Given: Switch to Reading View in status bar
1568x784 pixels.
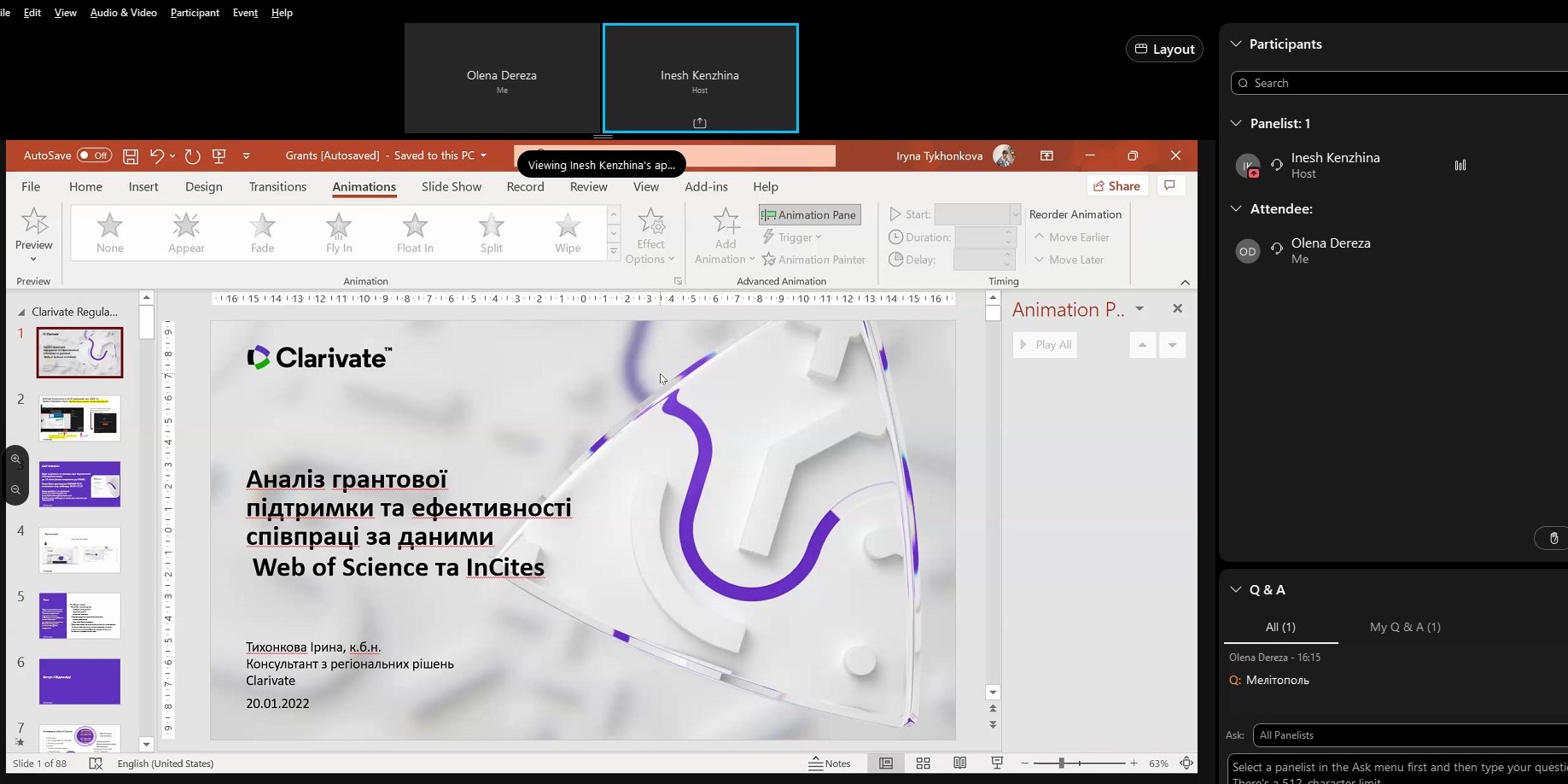Looking at the screenshot, I should pyautogui.click(x=960, y=764).
